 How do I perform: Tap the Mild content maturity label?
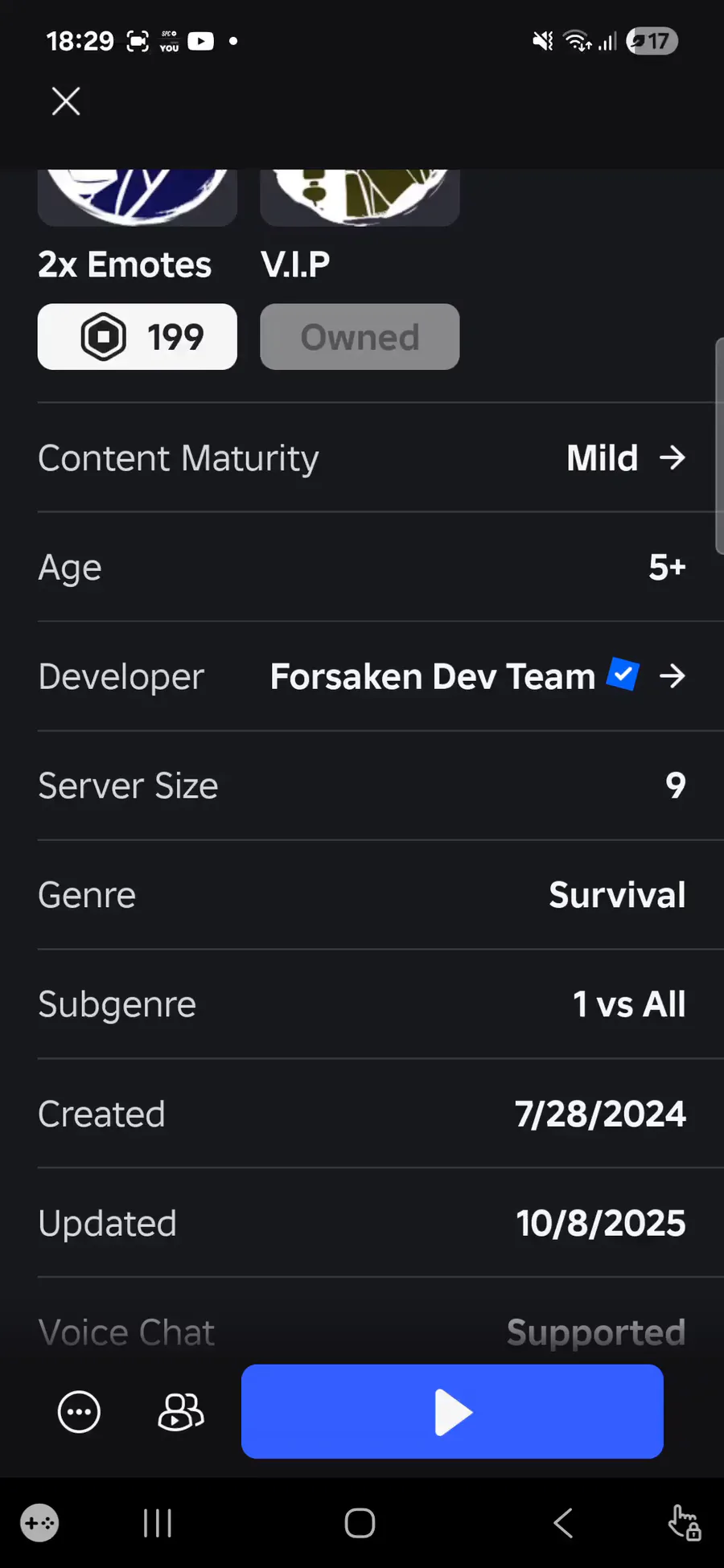point(602,458)
